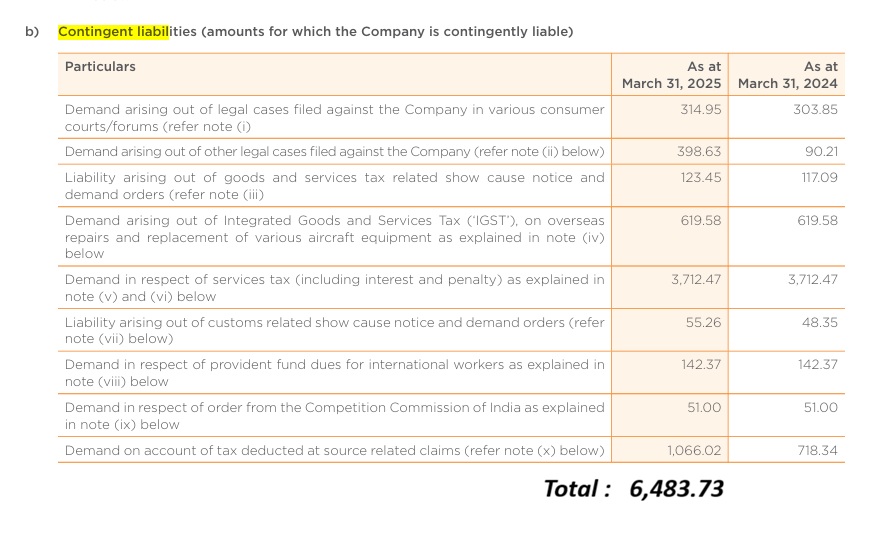The image size is (877, 557).
Task: Click the As at March 31, 2025 header
Action: click(x=671, y=75)
